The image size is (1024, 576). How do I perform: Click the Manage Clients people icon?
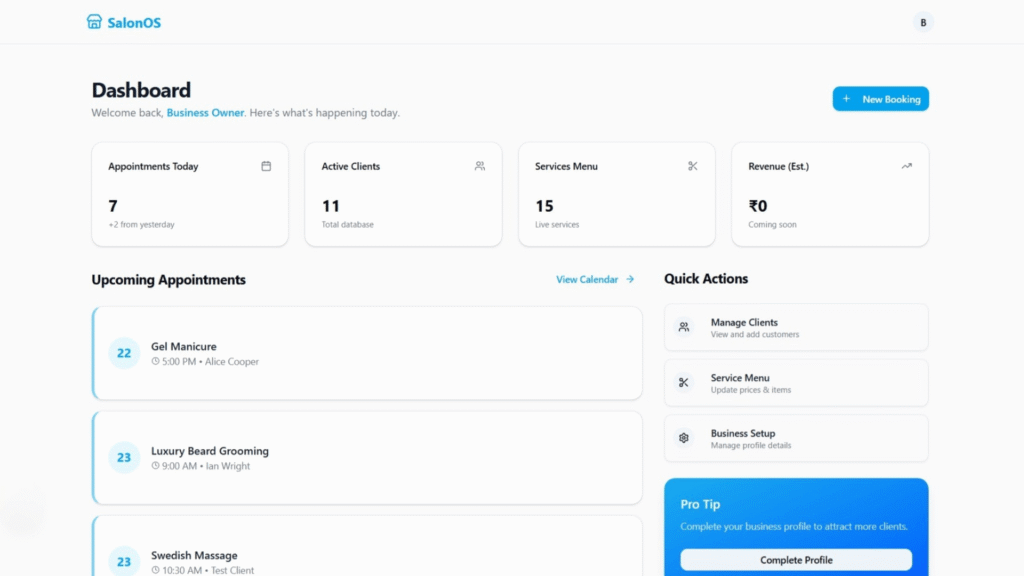pos(684,327)
